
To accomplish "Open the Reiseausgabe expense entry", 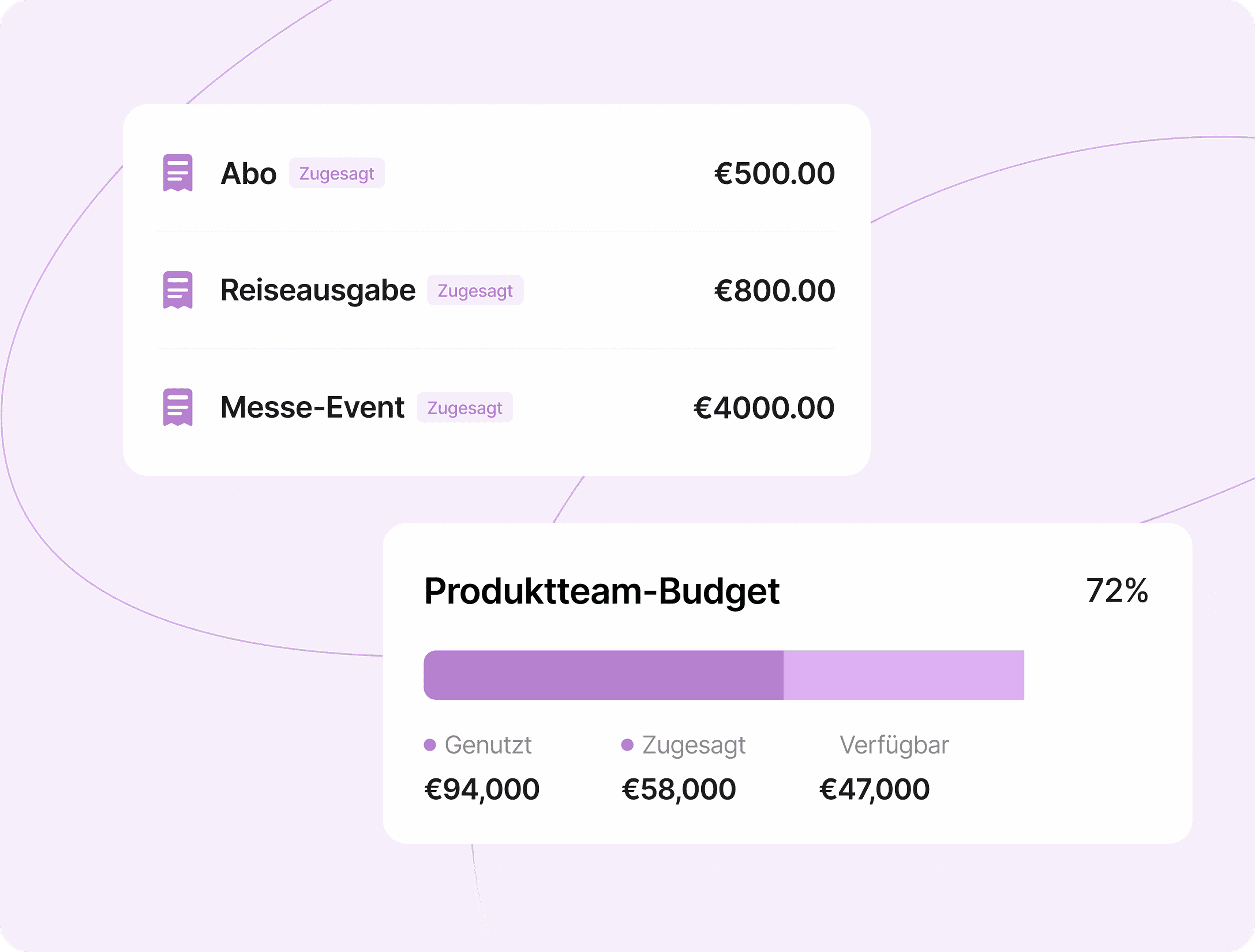I will (496, 290).
